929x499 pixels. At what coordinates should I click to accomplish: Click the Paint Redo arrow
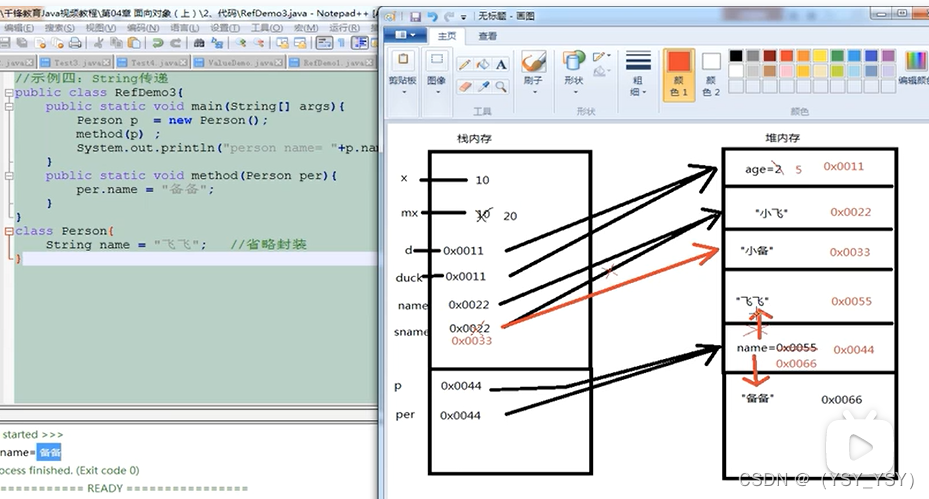tap(449, 16)
